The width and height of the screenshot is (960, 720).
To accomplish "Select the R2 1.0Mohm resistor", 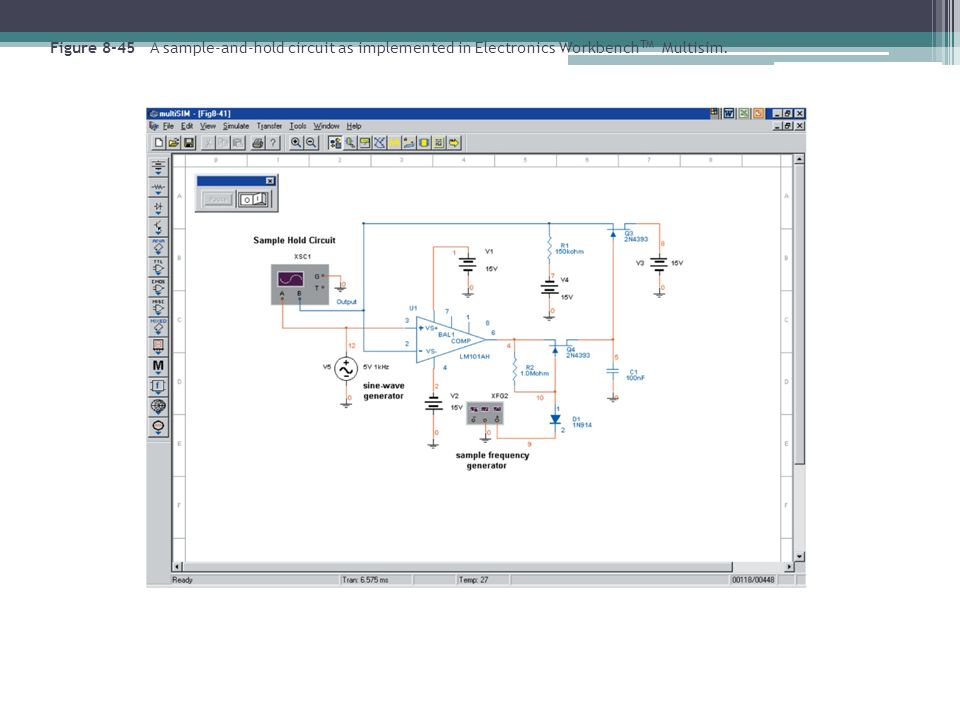I will (x=515, y=370).
